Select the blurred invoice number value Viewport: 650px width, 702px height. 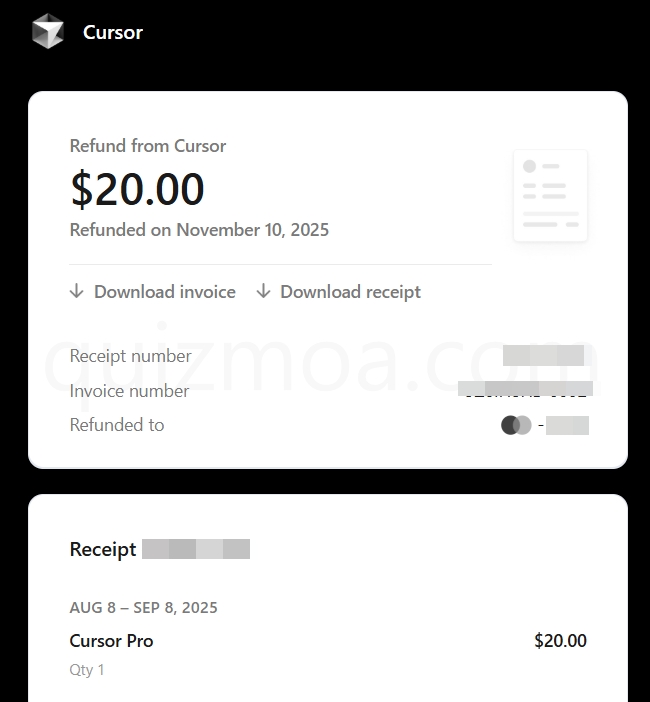(x=525, y=389)
